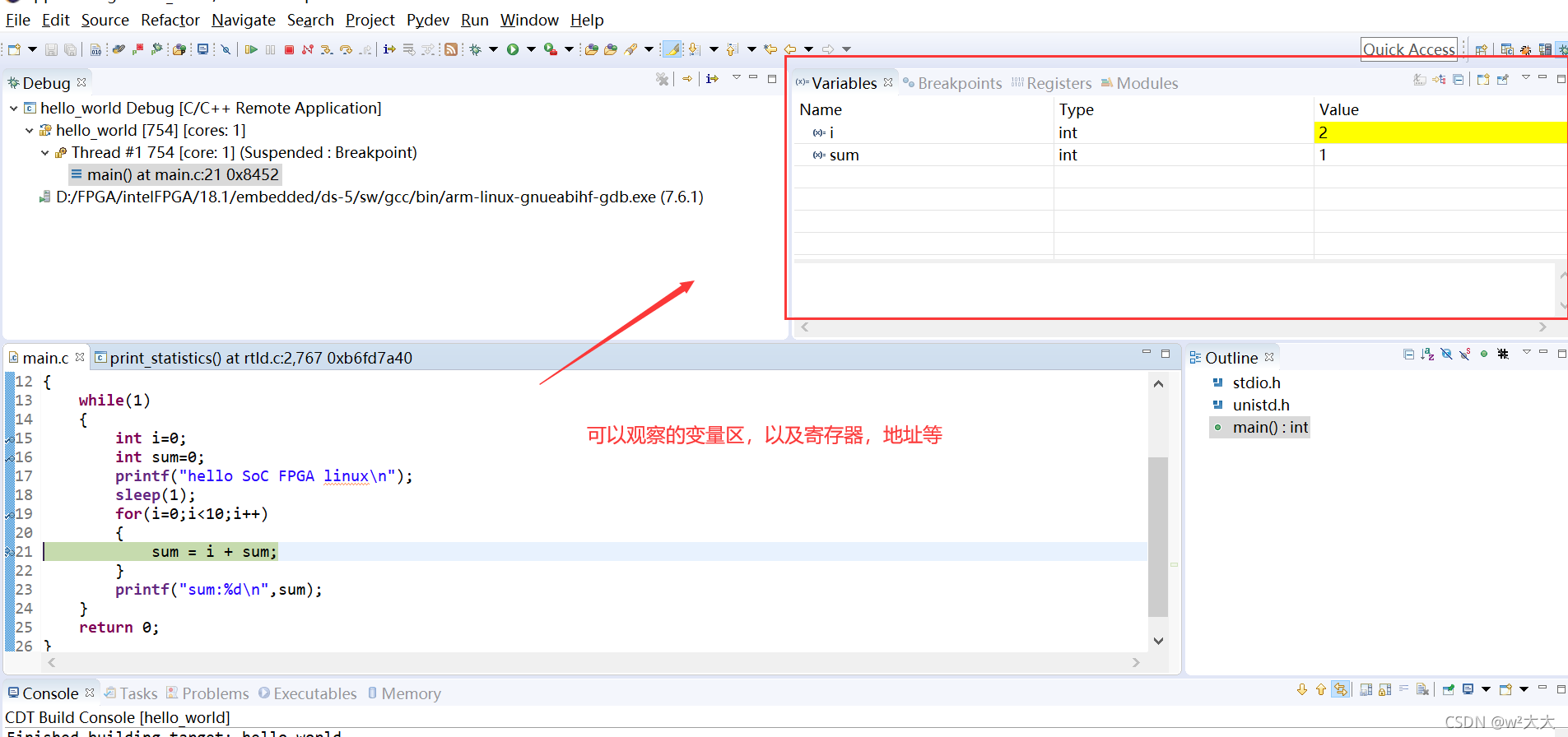Click the red Terminate button
Image resolution: width=1568 pixels, height=737 pixels.
[x=289, y=49]
